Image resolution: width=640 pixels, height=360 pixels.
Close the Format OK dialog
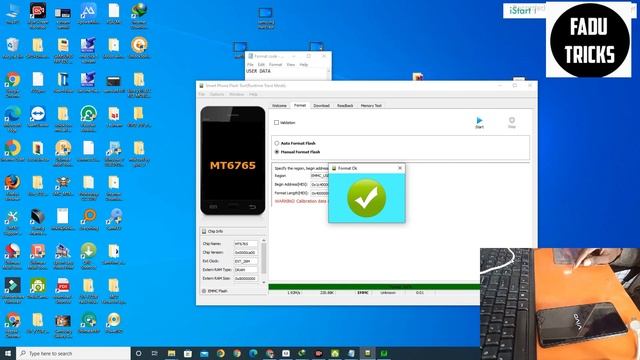click(x=400, y=168)
